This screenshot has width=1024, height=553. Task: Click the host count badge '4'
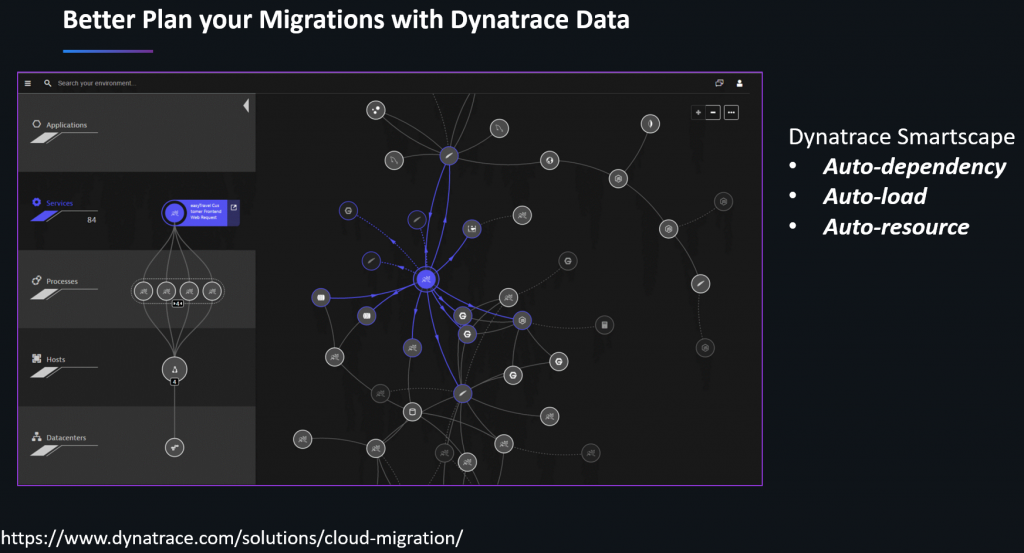[x=174, y=382]
